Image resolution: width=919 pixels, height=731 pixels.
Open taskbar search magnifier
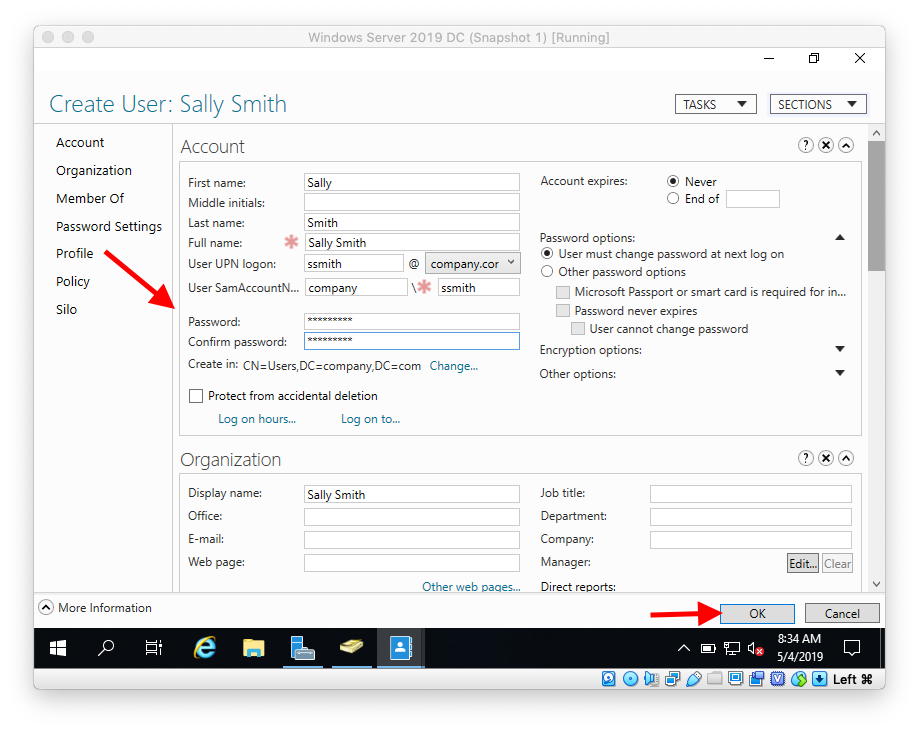click(x=105, y=648)
